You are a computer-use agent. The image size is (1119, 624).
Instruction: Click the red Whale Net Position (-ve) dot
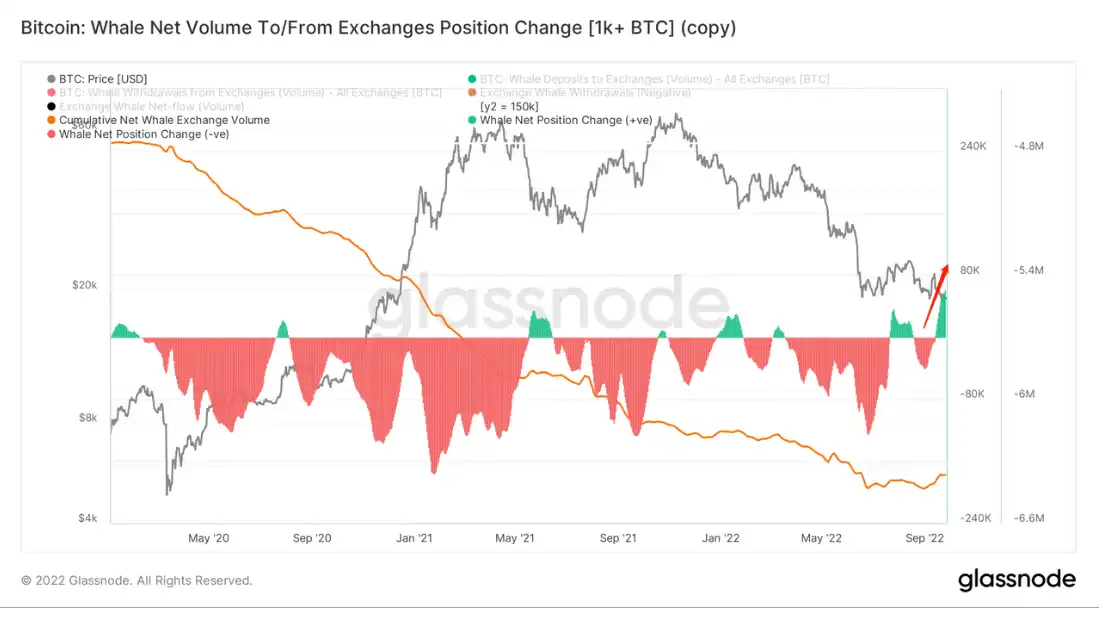tap(51, 134)
